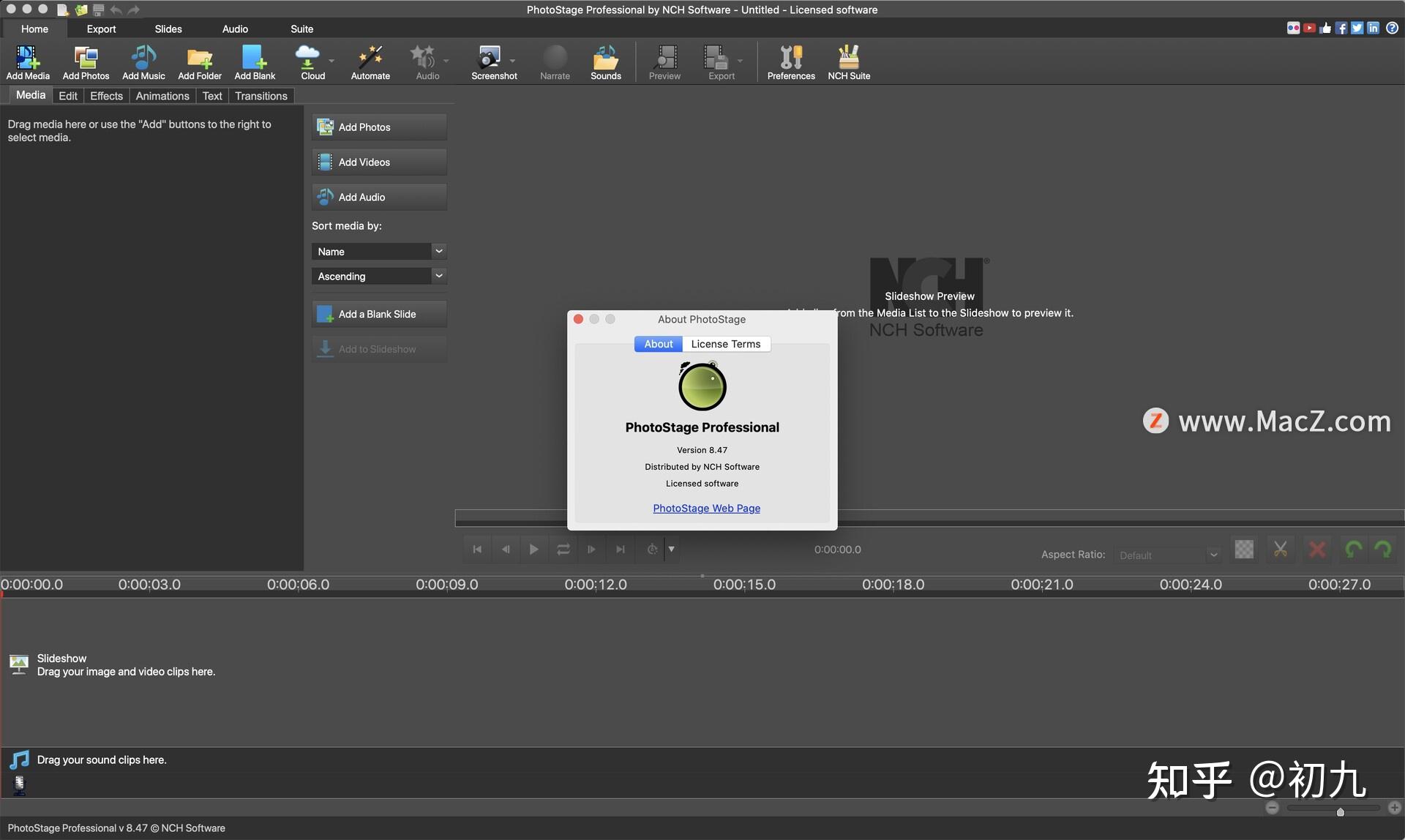The image size is (1405, 840).
Task: Click the rotate counterclockwise green arrow
Action: [x=1354, y=550]
